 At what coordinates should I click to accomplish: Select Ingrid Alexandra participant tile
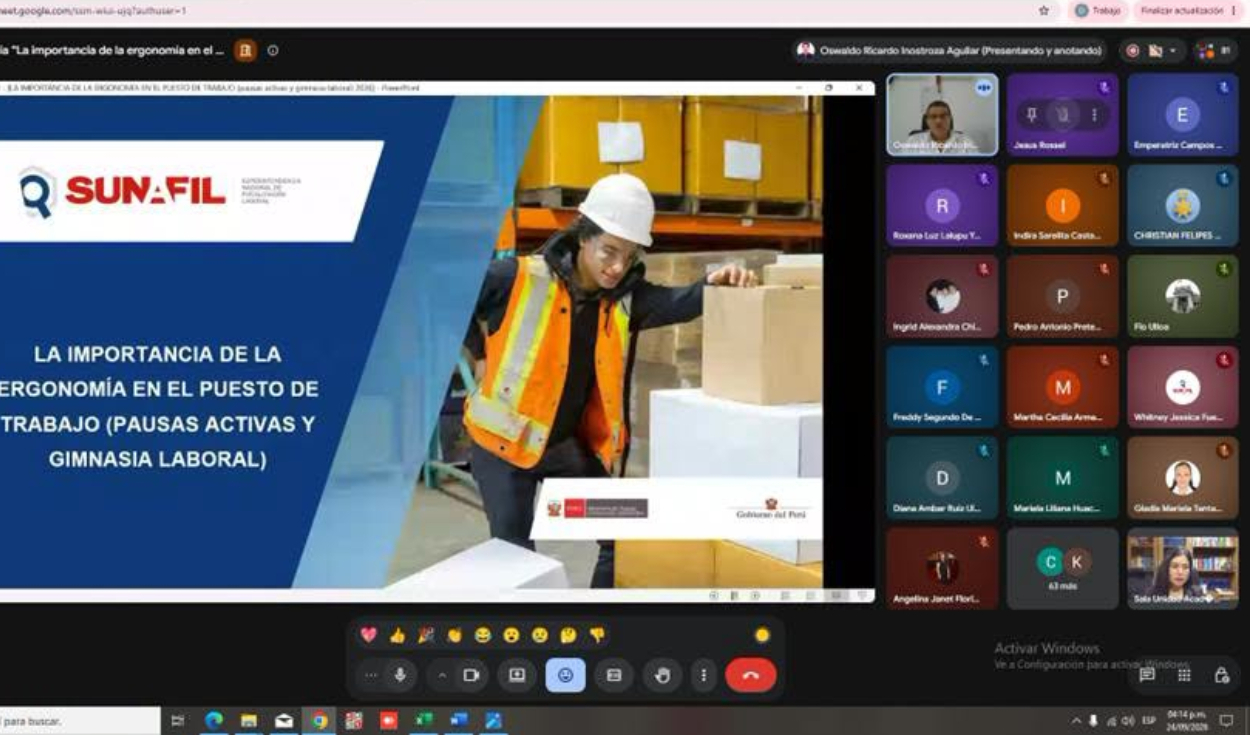pos(942,297)
